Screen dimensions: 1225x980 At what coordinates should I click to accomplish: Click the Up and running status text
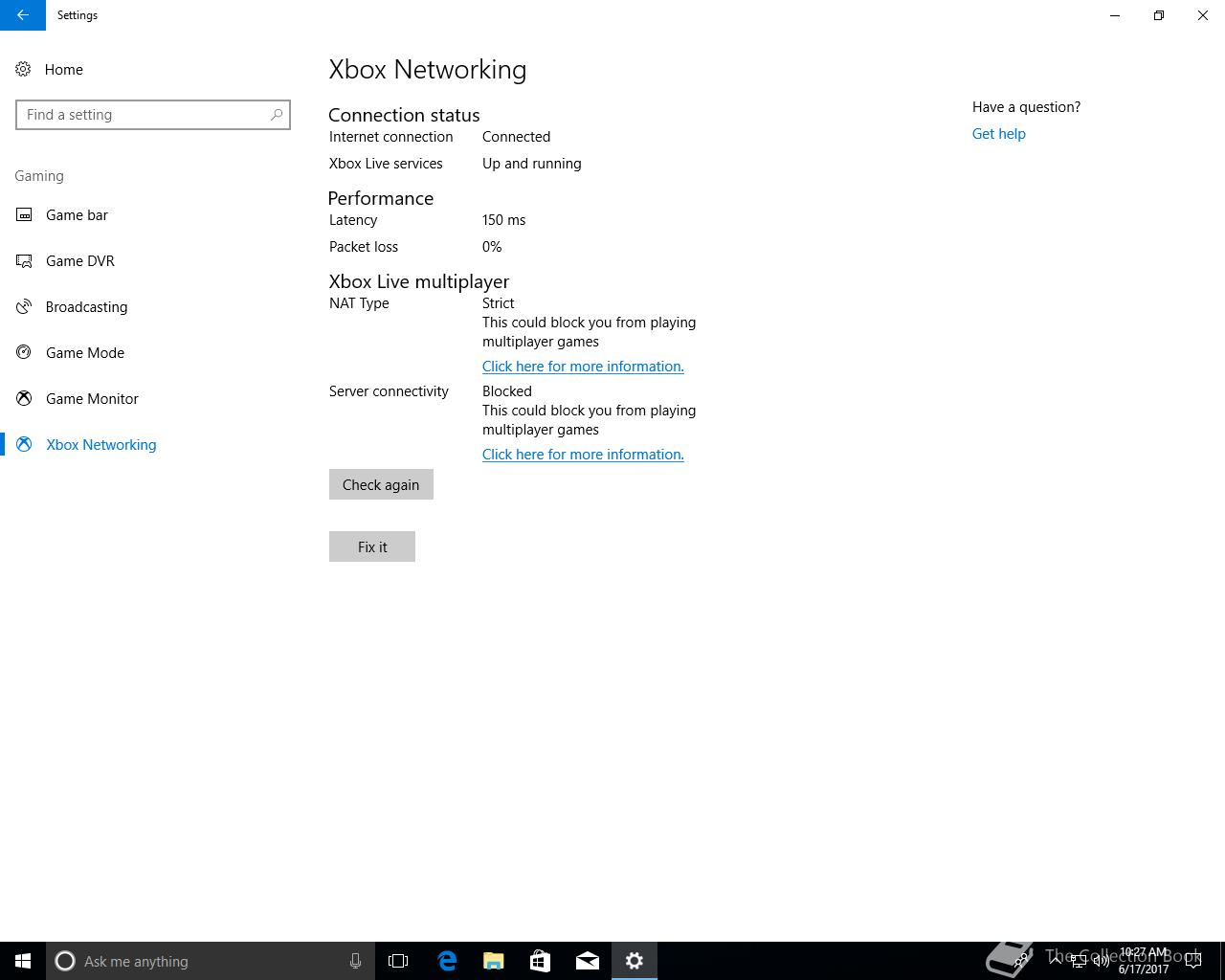[532, 164]
